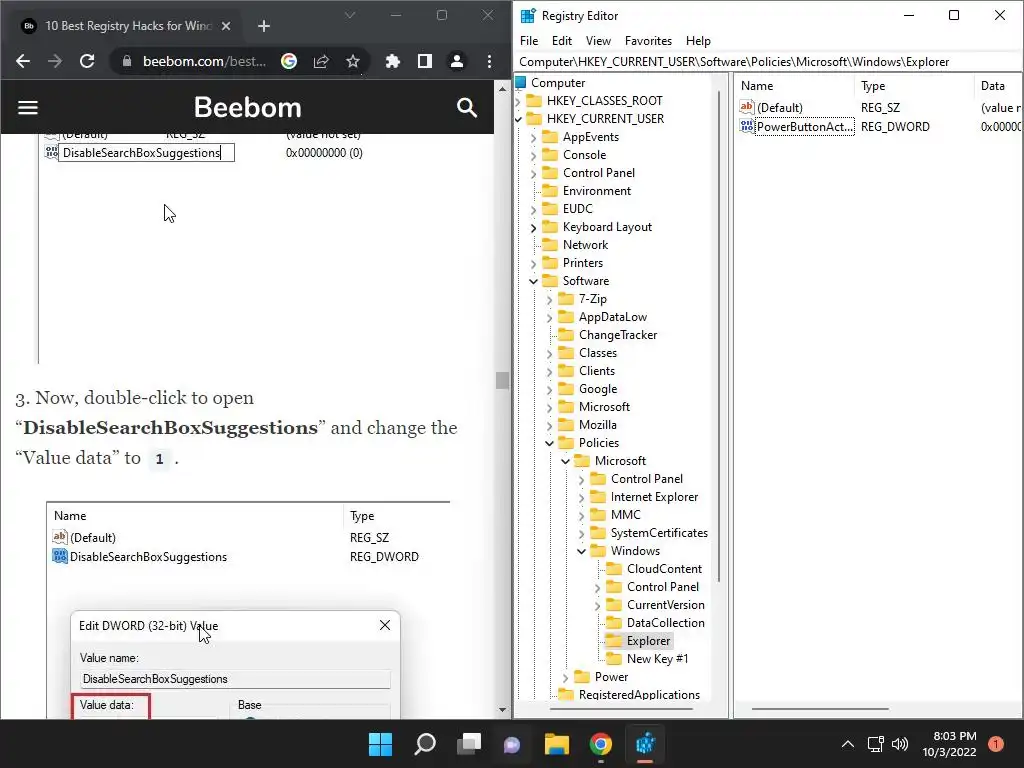Open File Explorer from taskbar
The image size is (1024, 768).
click(557, 744)
